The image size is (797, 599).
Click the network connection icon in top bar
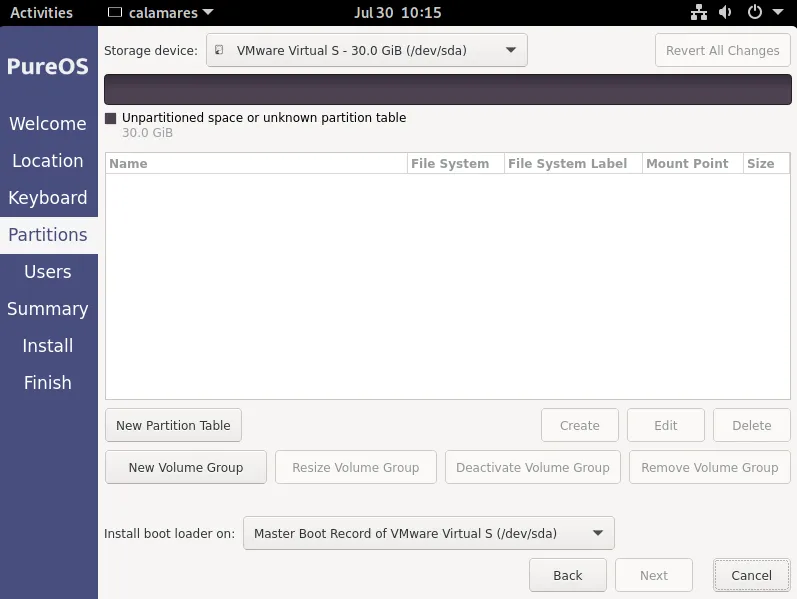pos(699,13)
